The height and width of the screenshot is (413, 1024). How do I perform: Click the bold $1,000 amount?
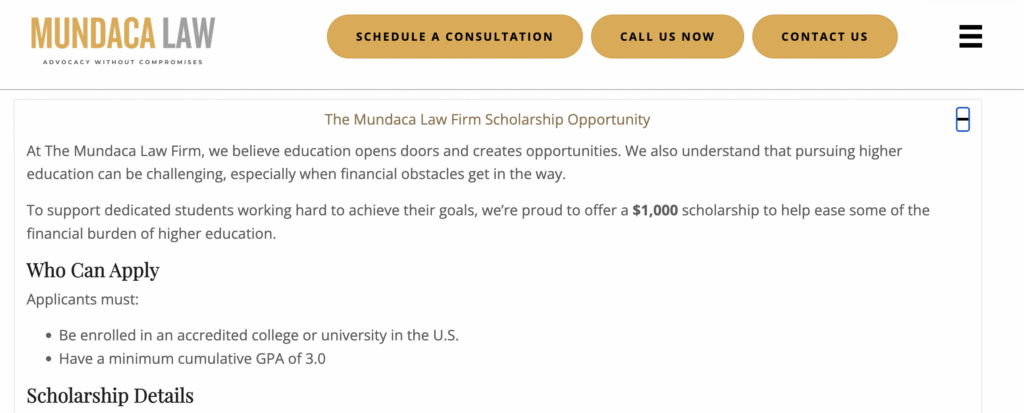coord(653,211)
